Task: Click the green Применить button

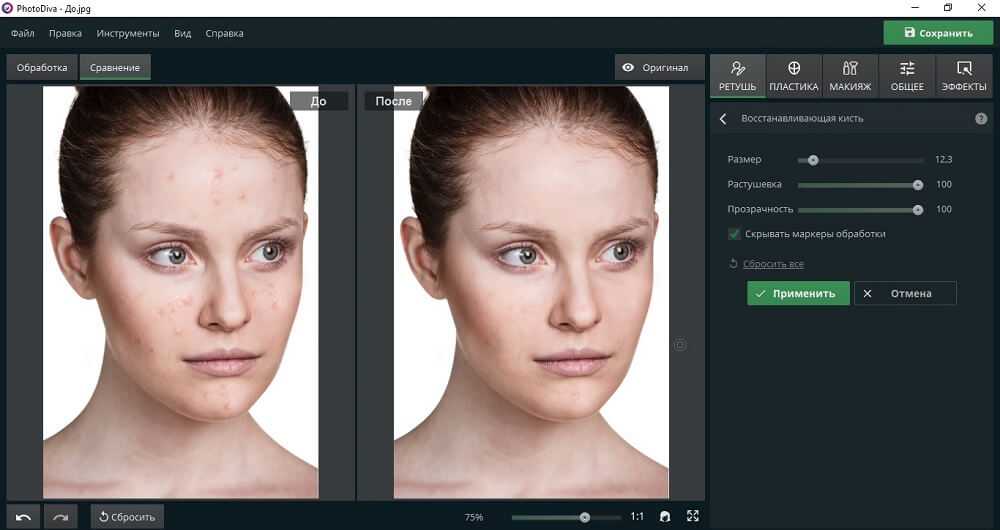Action: coord(798,293)
